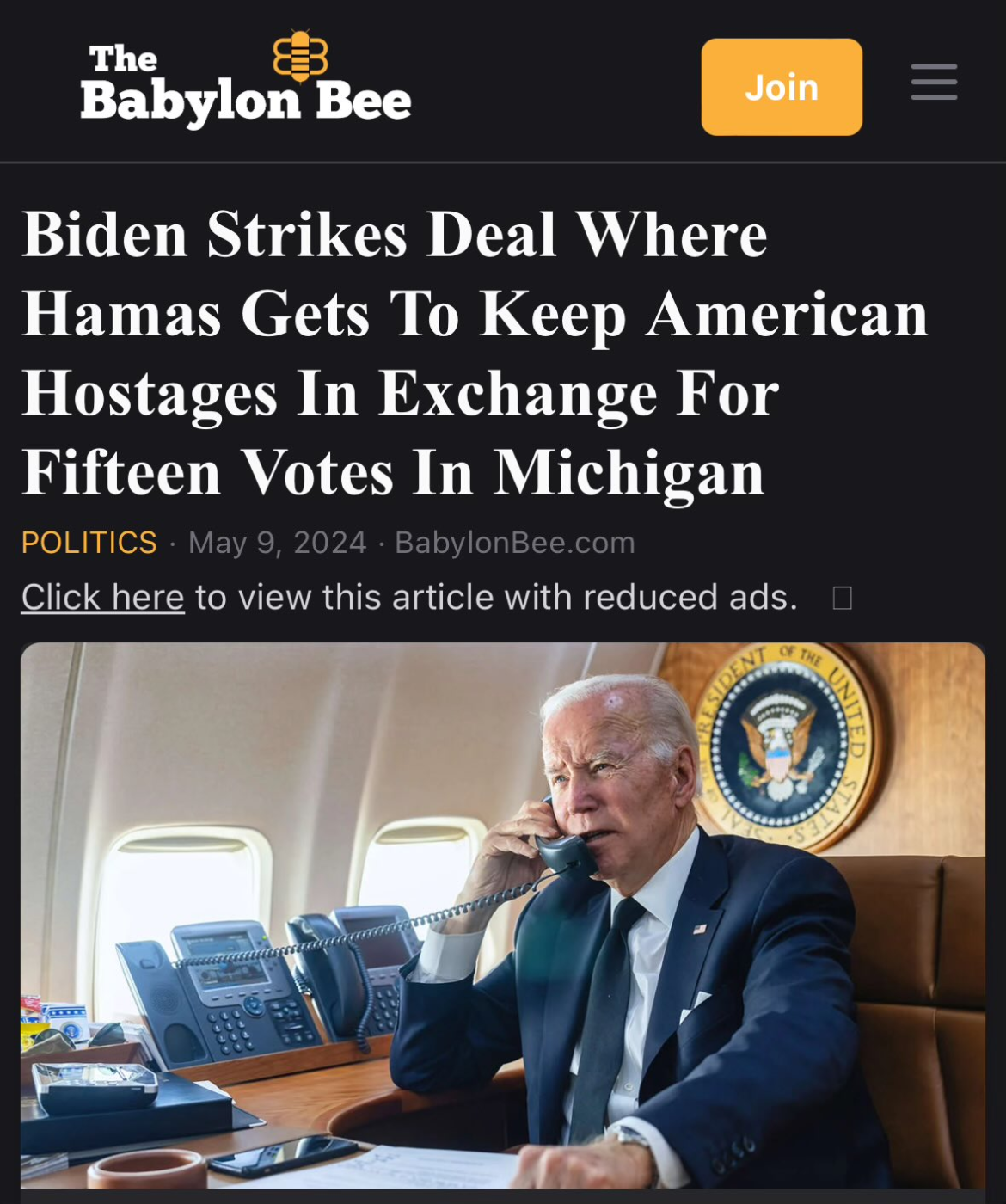Tap the orange Join button
Viewport: 1006px width, 1204px height.
782,87
